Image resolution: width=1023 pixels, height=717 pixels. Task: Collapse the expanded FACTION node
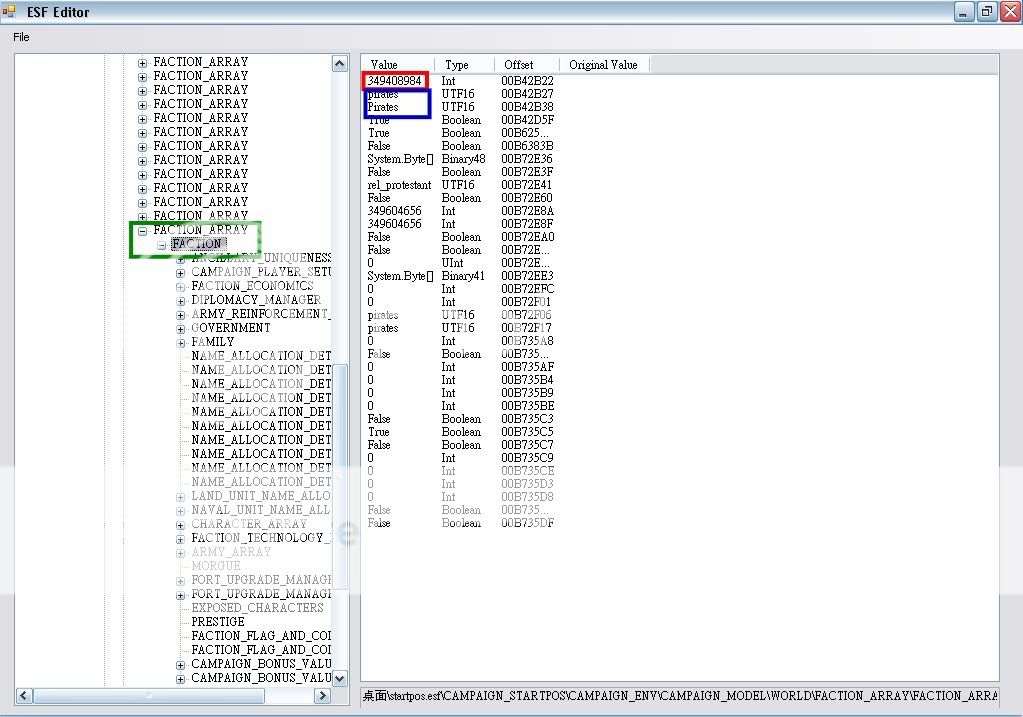click(162, 244)
